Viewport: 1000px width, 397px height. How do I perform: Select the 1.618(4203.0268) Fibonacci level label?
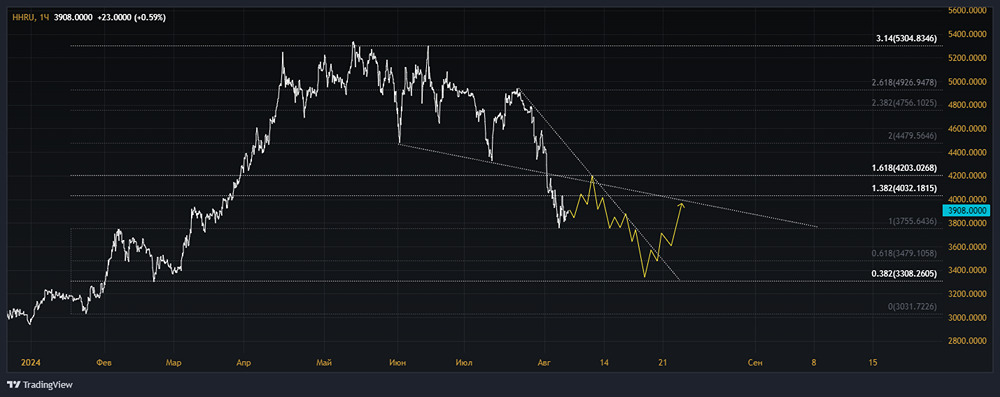tap(904, 168)
